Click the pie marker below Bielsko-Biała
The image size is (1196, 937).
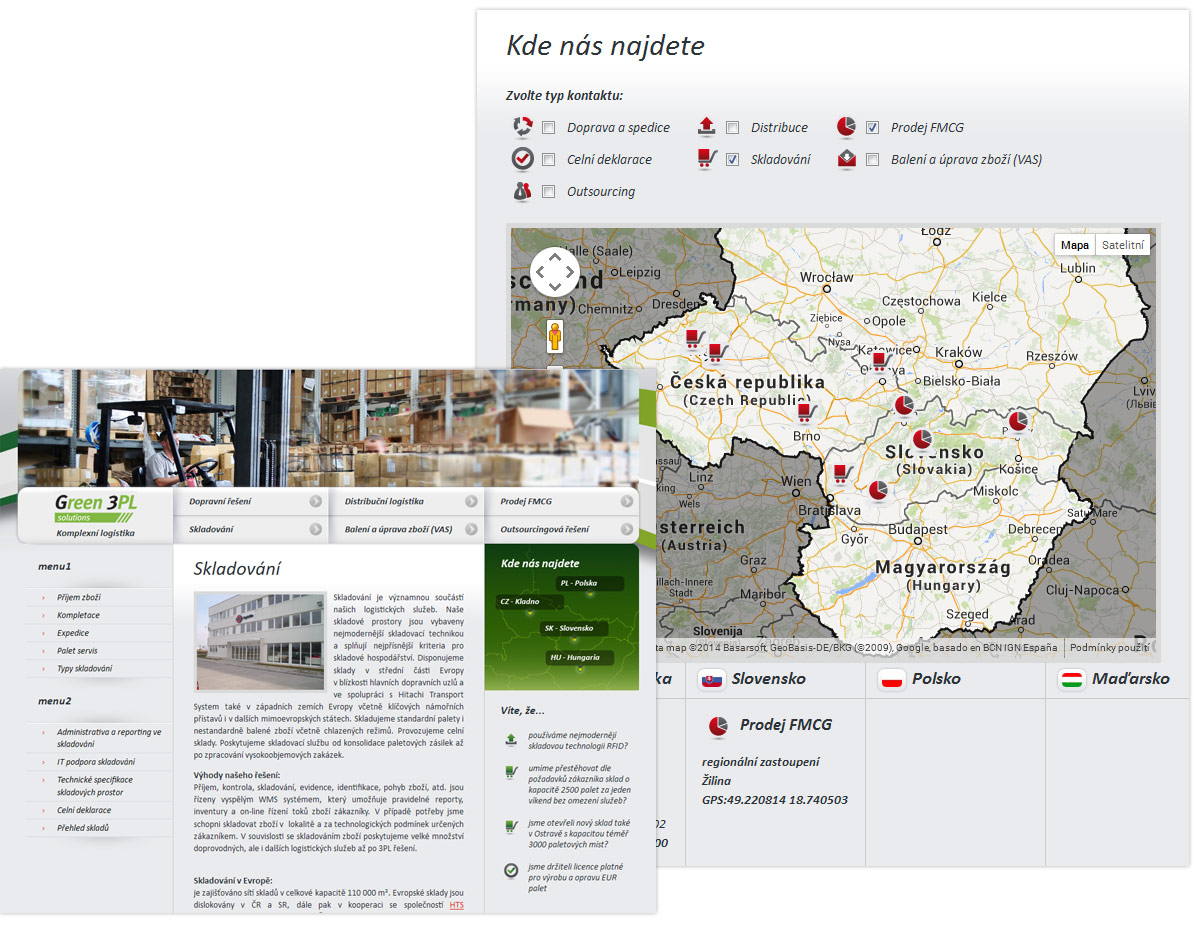coord(904,406)
